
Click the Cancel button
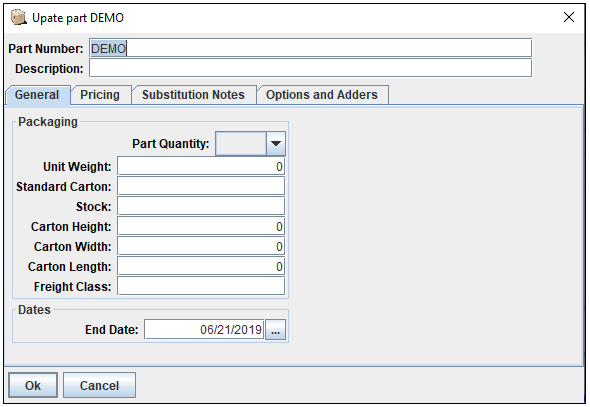pos(99,385)
